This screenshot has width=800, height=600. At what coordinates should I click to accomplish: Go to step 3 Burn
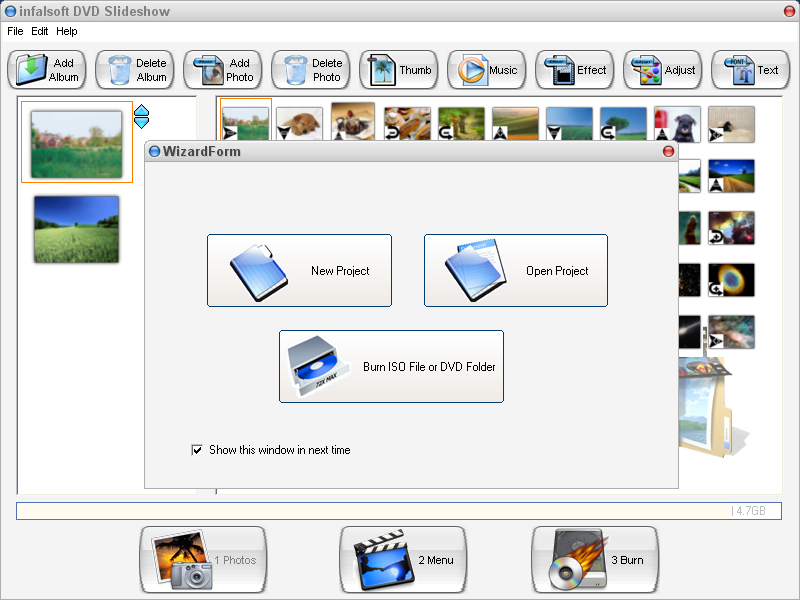point(595,560)
